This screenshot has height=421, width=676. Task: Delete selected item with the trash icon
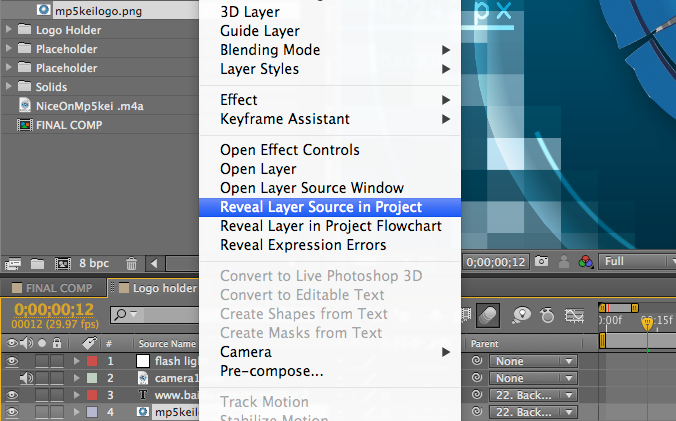(131, 264)
